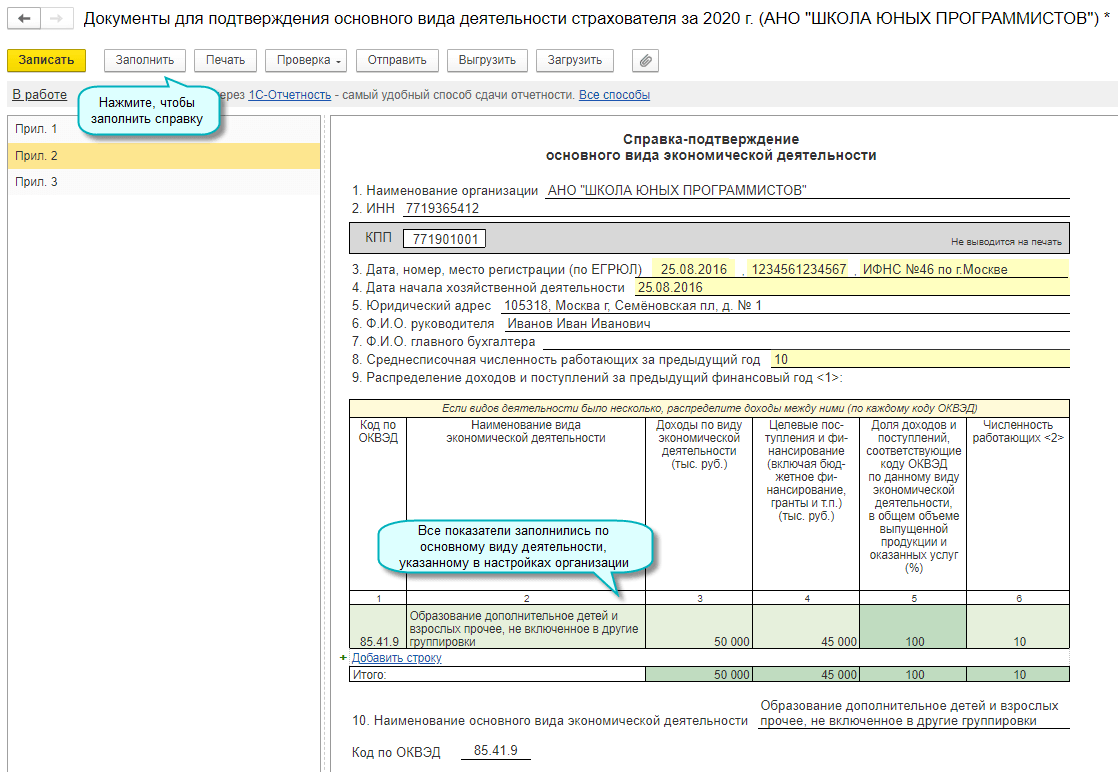Select Итого income total 50 000
Screen dimensions: 1118x772
[699, 674]
